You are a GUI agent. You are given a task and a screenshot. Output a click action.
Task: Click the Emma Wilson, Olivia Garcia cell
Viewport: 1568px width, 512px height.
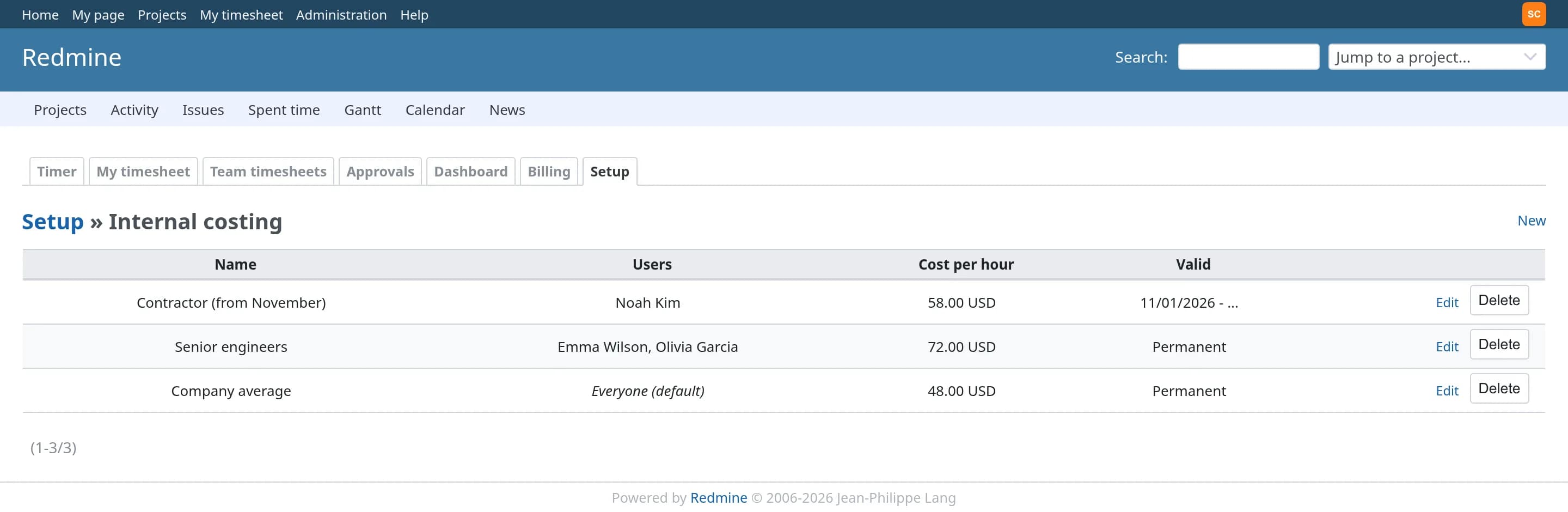(648, 346)
